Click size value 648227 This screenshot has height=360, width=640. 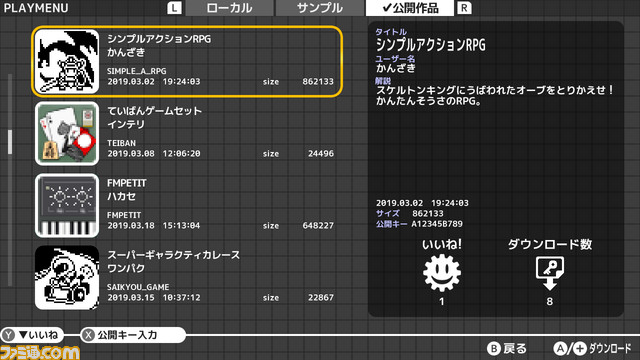pyautogui.click(x=318, y=226)
